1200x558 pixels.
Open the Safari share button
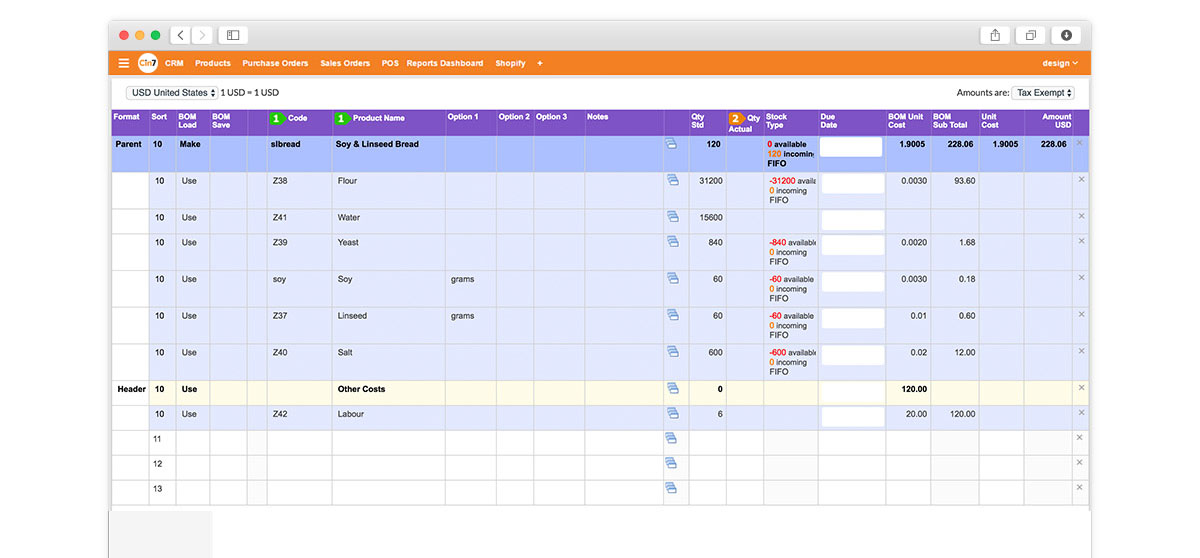995,35
